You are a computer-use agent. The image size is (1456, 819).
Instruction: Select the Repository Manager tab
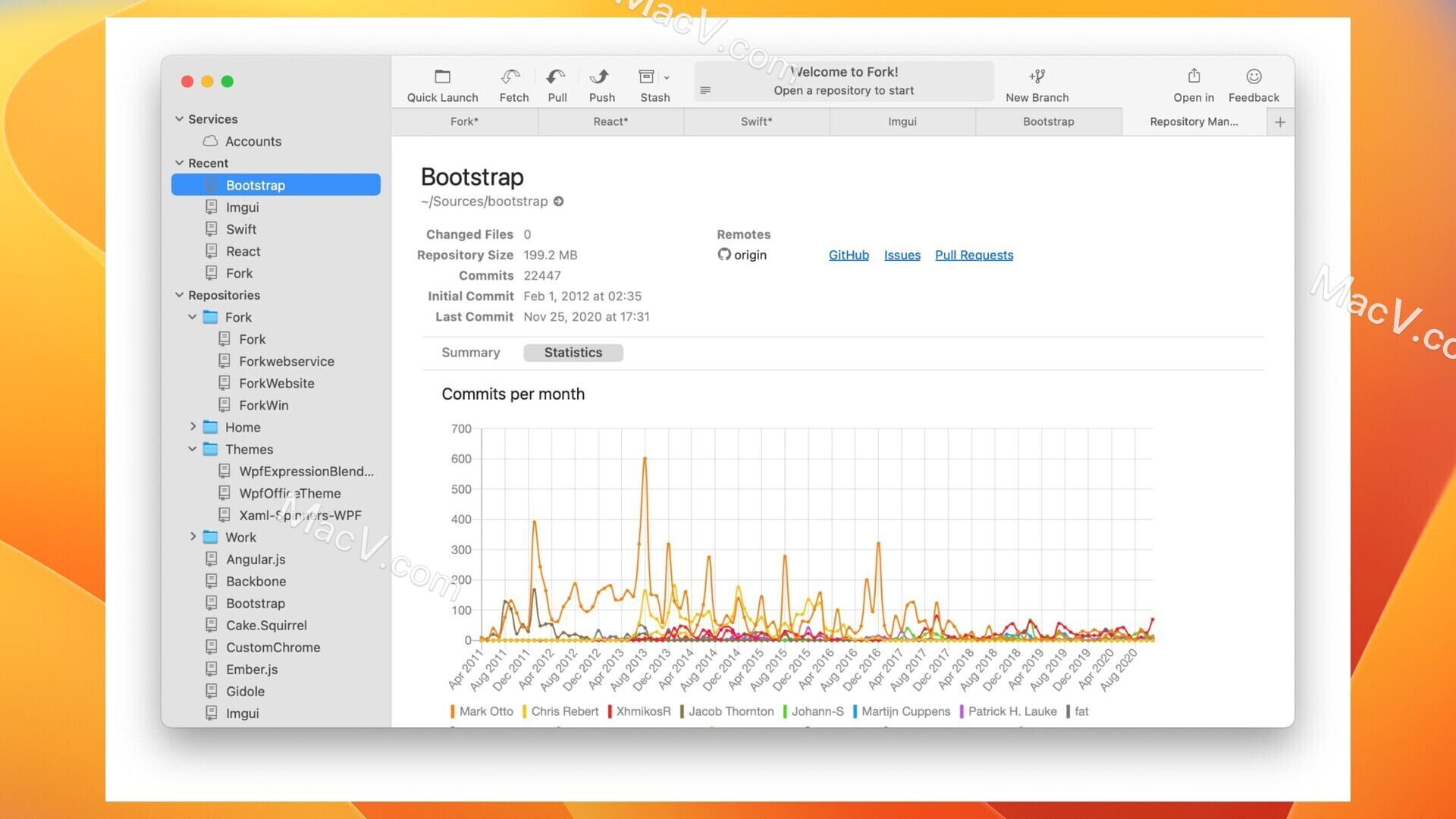point(1194,122)
